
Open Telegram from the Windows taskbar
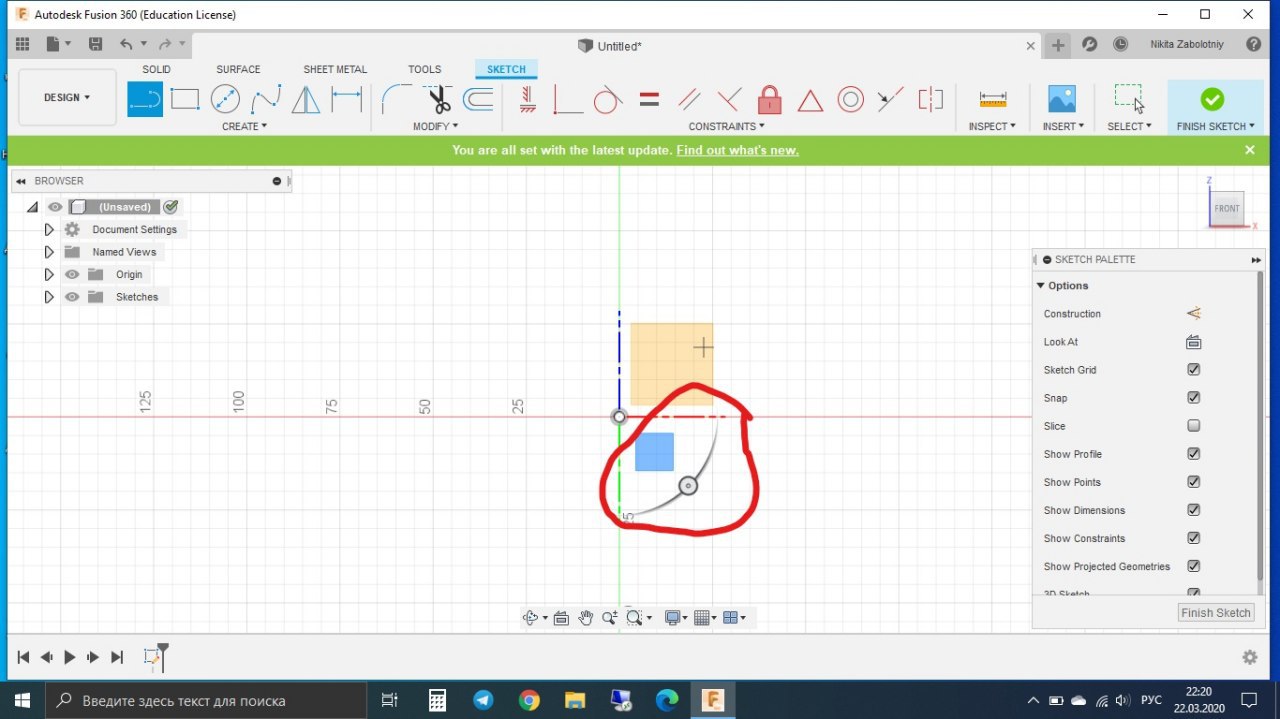point(483,700)
